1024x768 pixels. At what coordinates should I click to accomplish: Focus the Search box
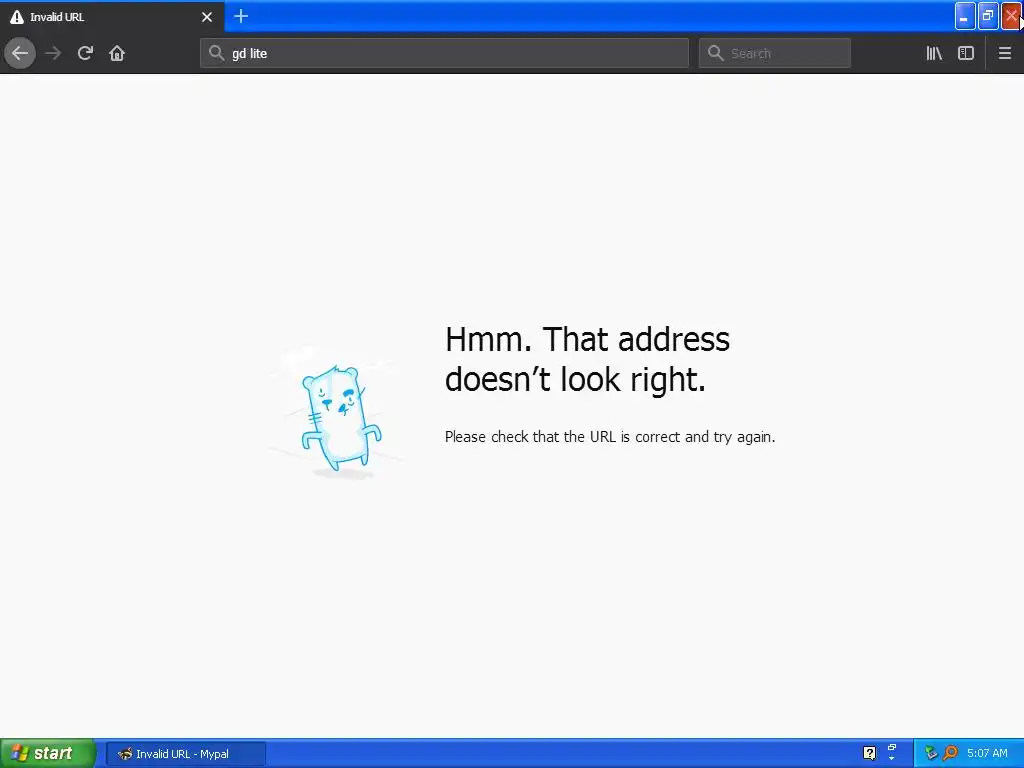pos(775,53)
